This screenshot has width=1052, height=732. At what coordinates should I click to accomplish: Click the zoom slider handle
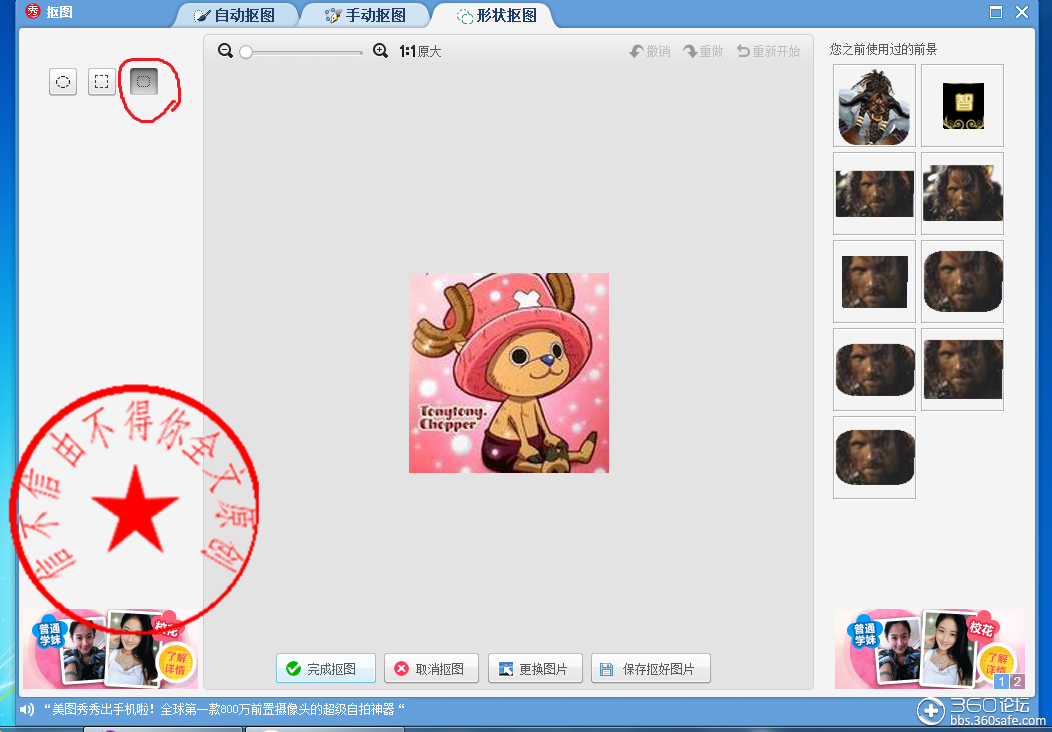click(246, 52)
